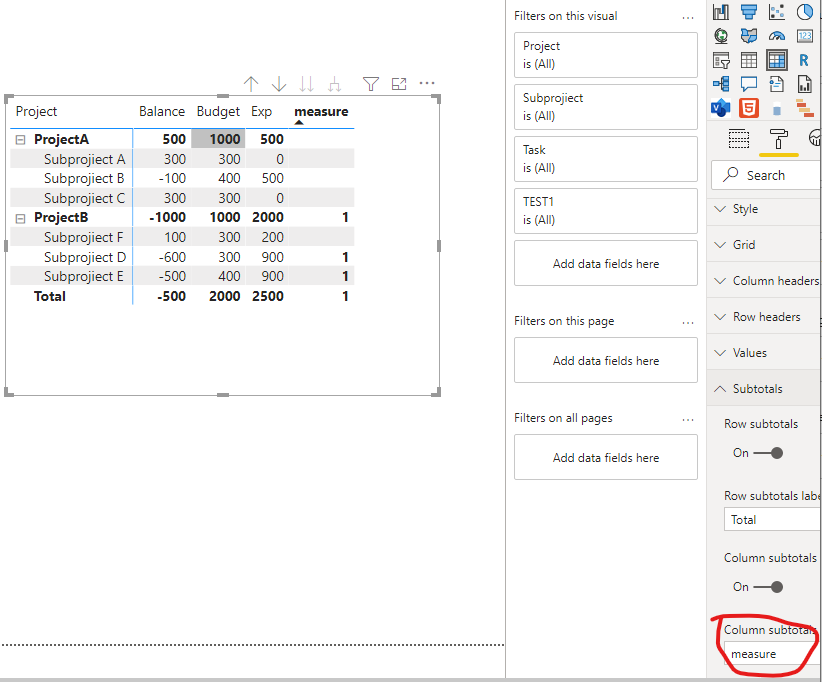Open 'Filters on all pages' more options
This screenshot has height=682, width=822.
click(688, 419)
